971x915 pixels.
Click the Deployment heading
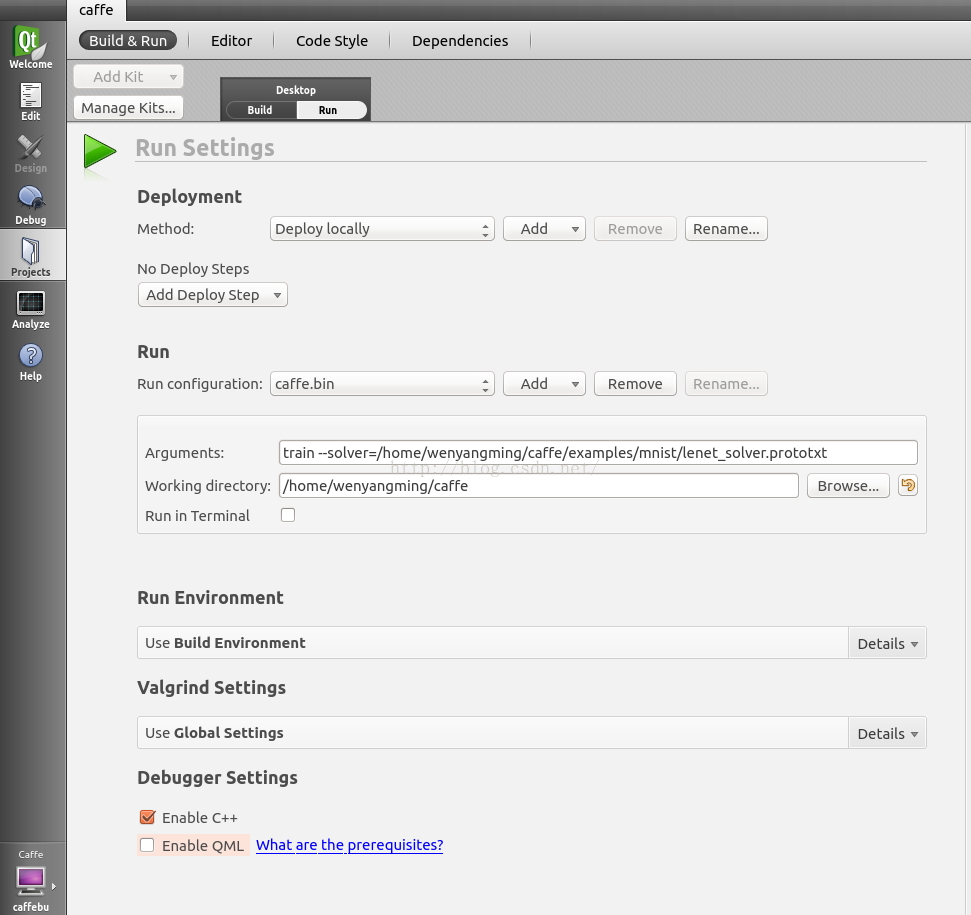(189, 197)
